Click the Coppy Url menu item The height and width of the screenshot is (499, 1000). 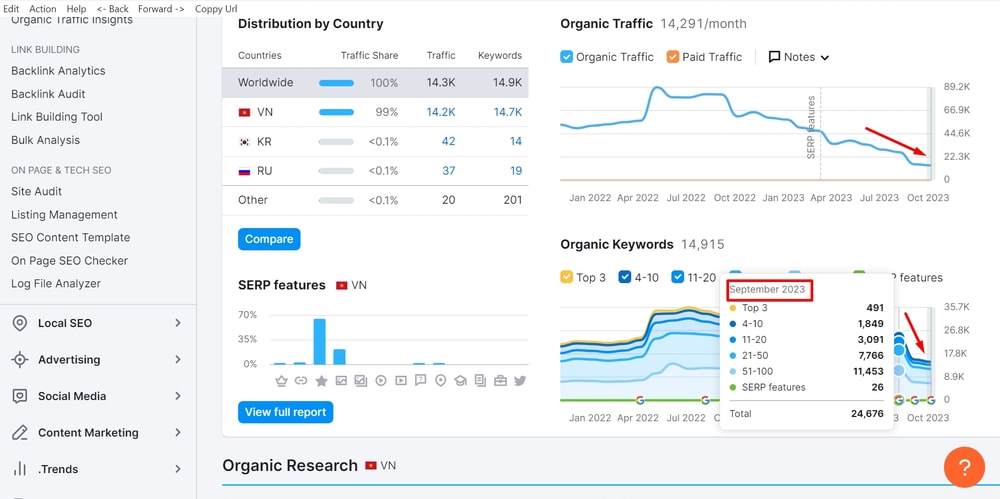pyautogui.click(x=216, y=9)
